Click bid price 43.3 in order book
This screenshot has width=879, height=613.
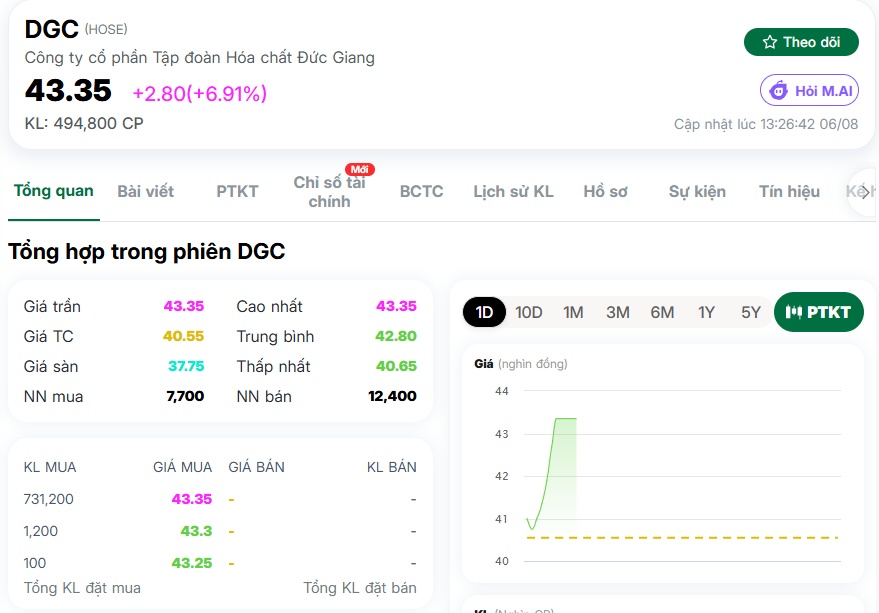pyautogui.click(x=196, y=531)
